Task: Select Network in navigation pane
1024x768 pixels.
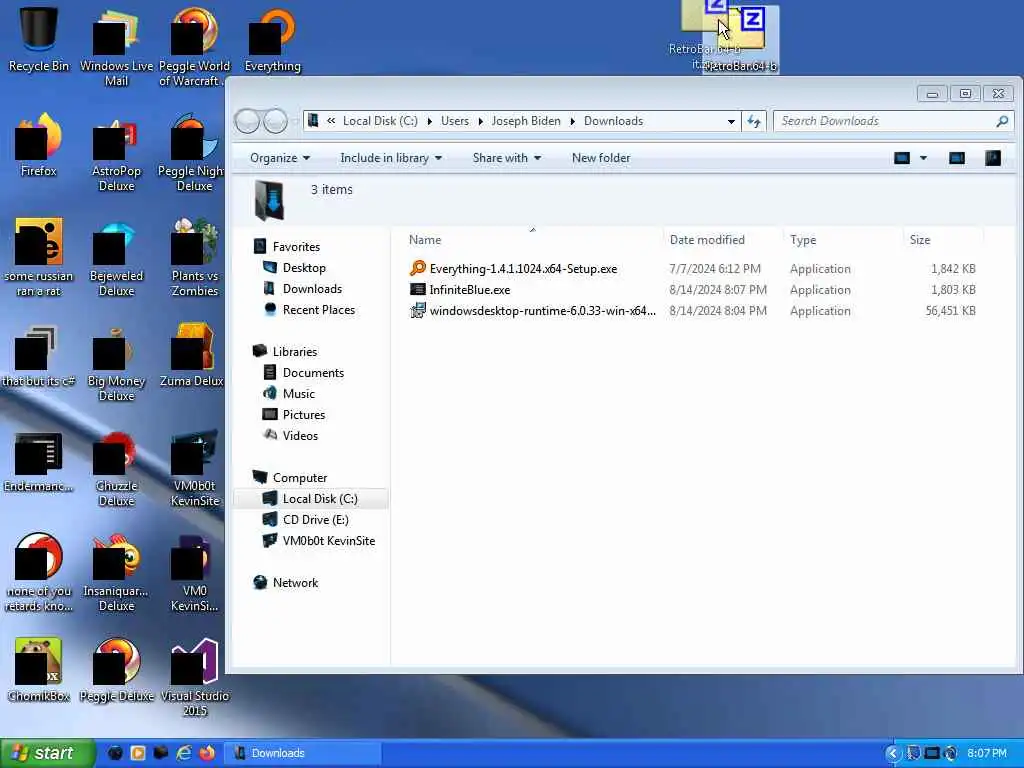Action: 295,583
